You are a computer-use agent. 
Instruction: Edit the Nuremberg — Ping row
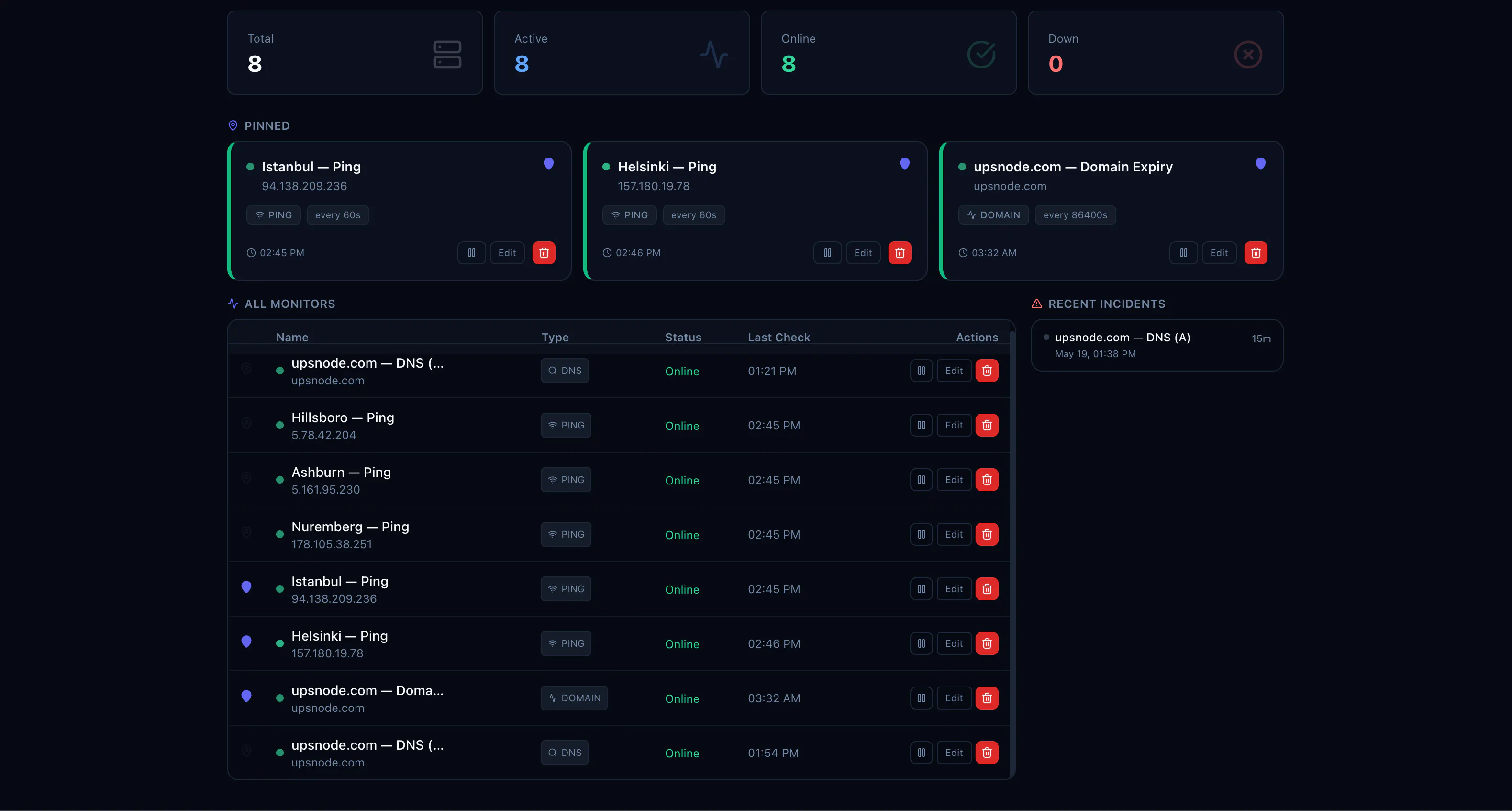coord(954,534)
